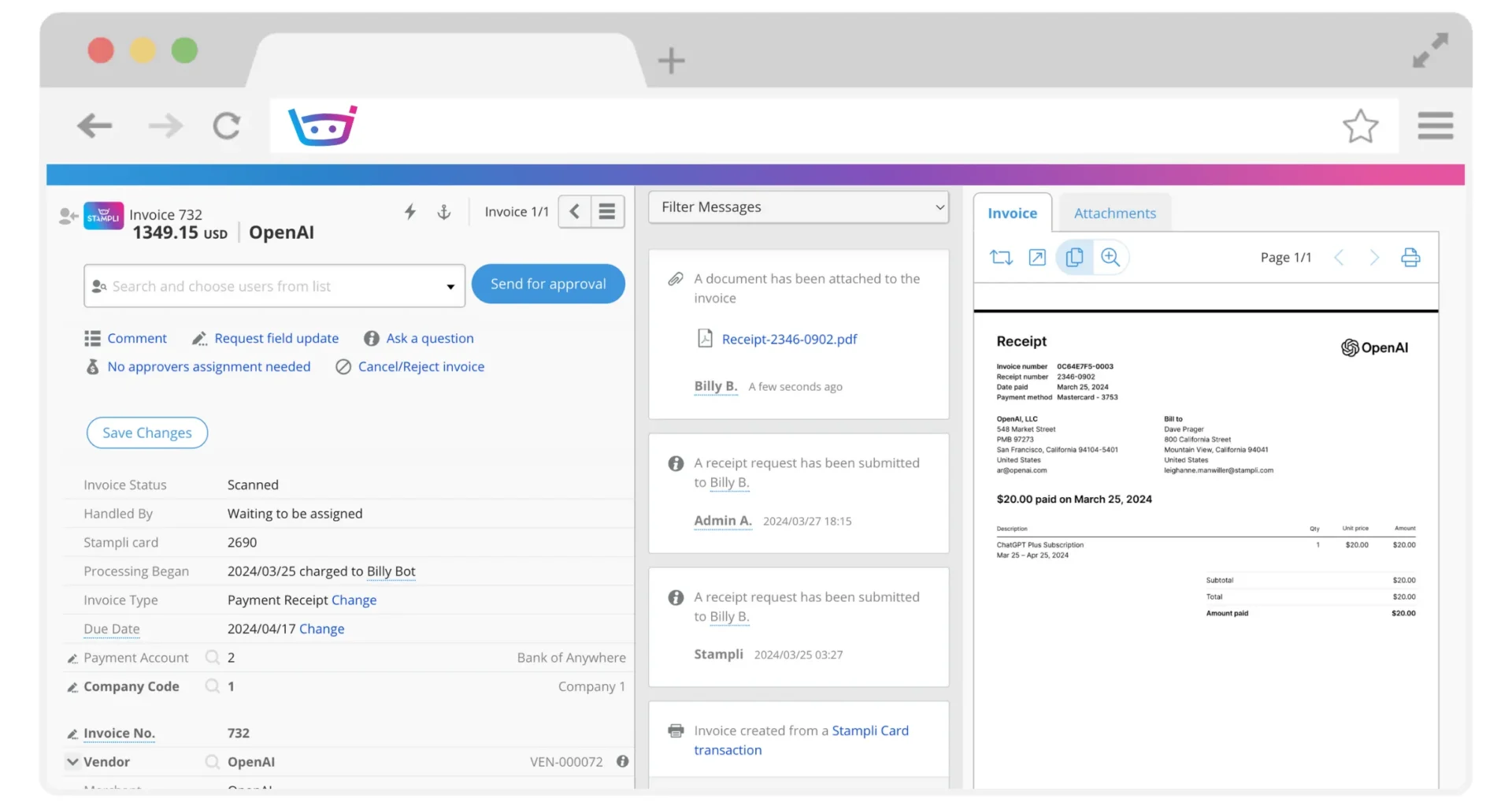This screenshot has width=1512, height=810.
Task: Click the anchor icon beside the invoice counter
Action: click(444, 211)
